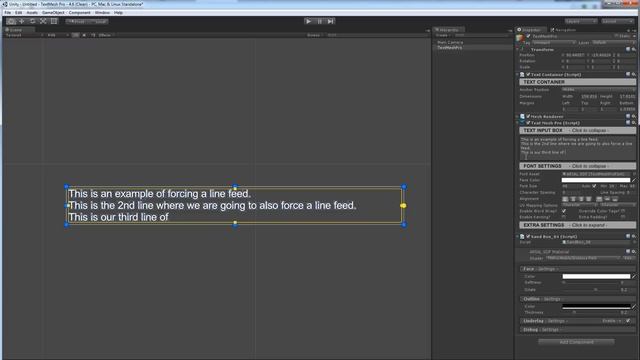Switch to the Inspector tab
The height and width of the screenshot is (360, 640).
point(531,30)
